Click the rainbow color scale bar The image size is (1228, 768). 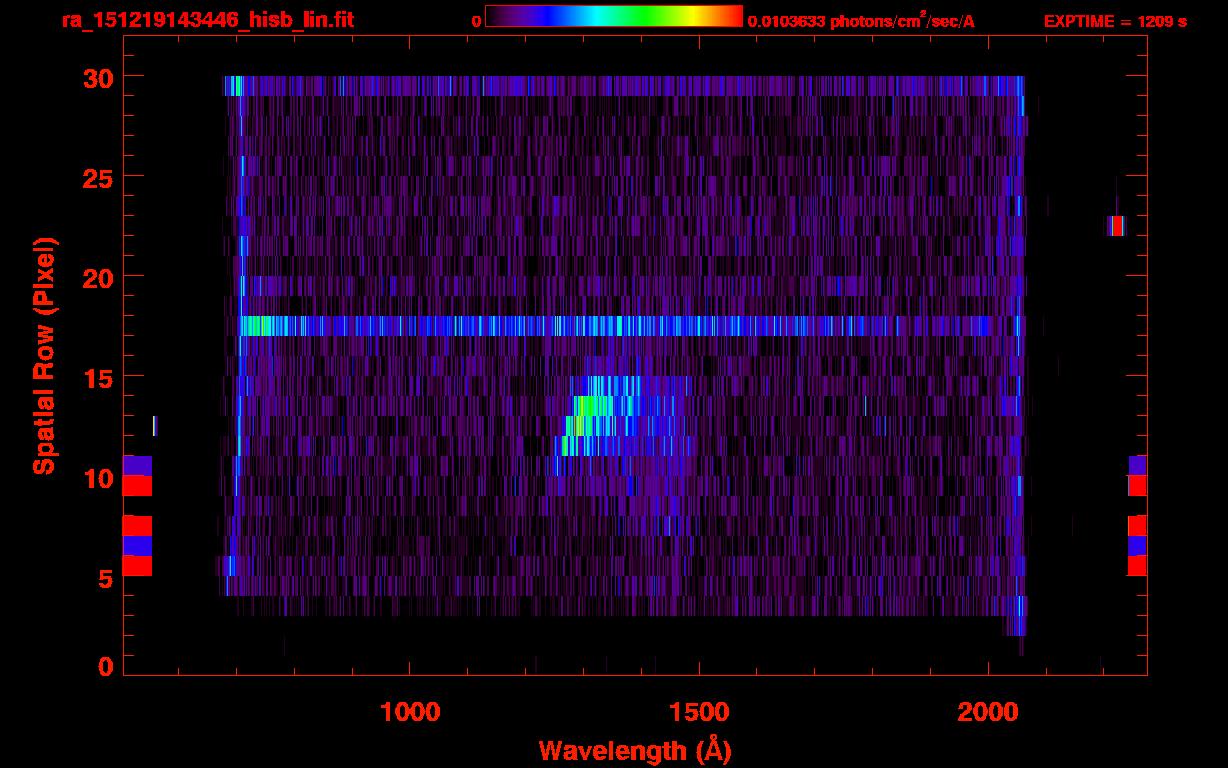pos(614,16)
